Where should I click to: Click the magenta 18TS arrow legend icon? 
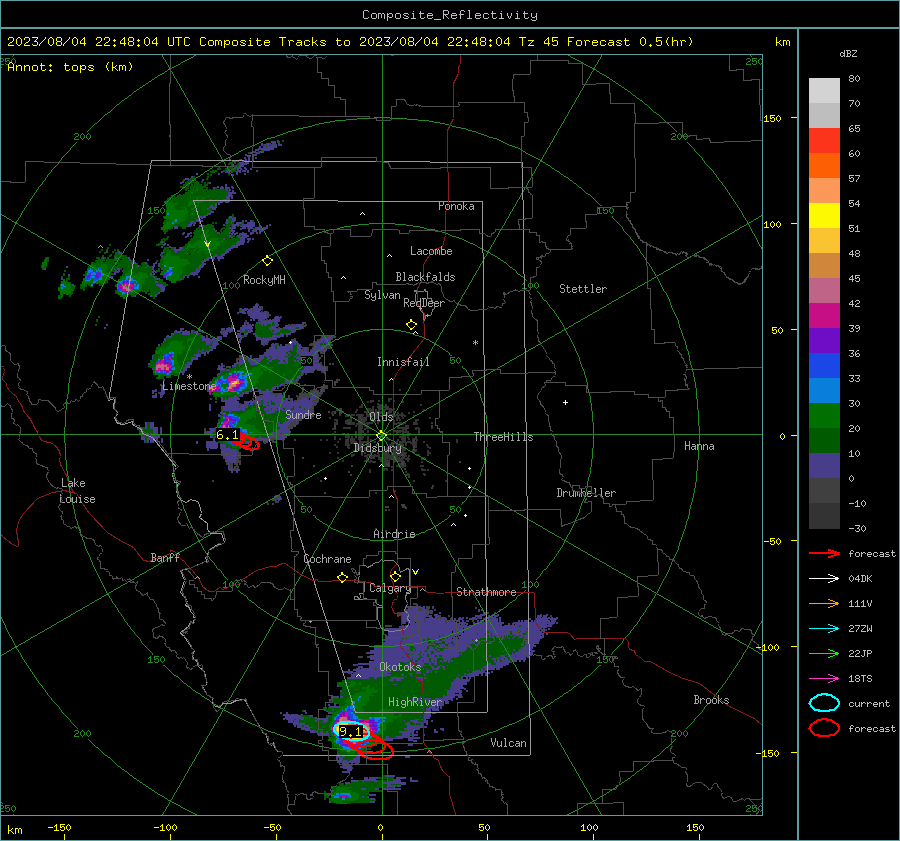point(824,679)
